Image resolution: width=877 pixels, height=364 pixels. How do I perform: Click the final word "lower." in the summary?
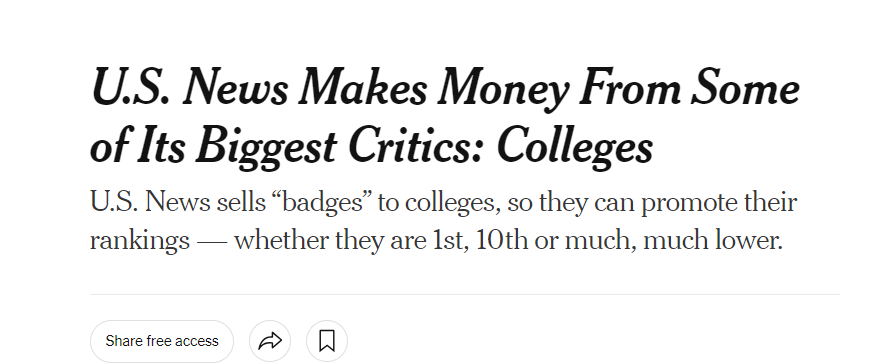click(x=748, y=241)
